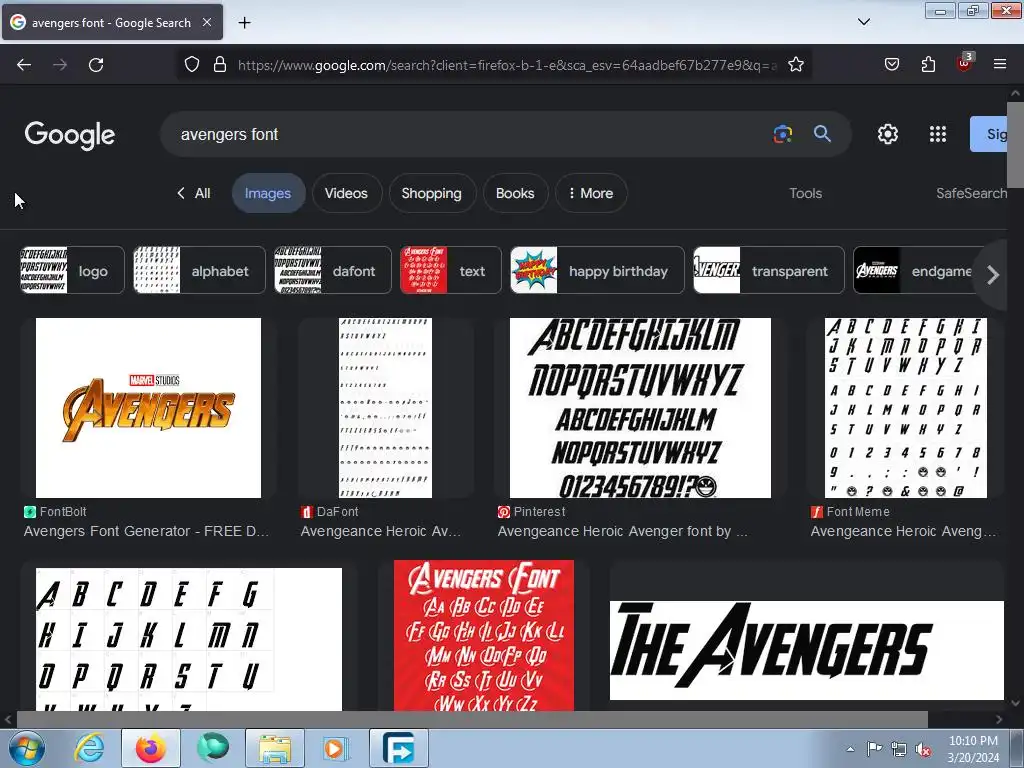
Task: Open a new browser tab
Action: point(244,23)
